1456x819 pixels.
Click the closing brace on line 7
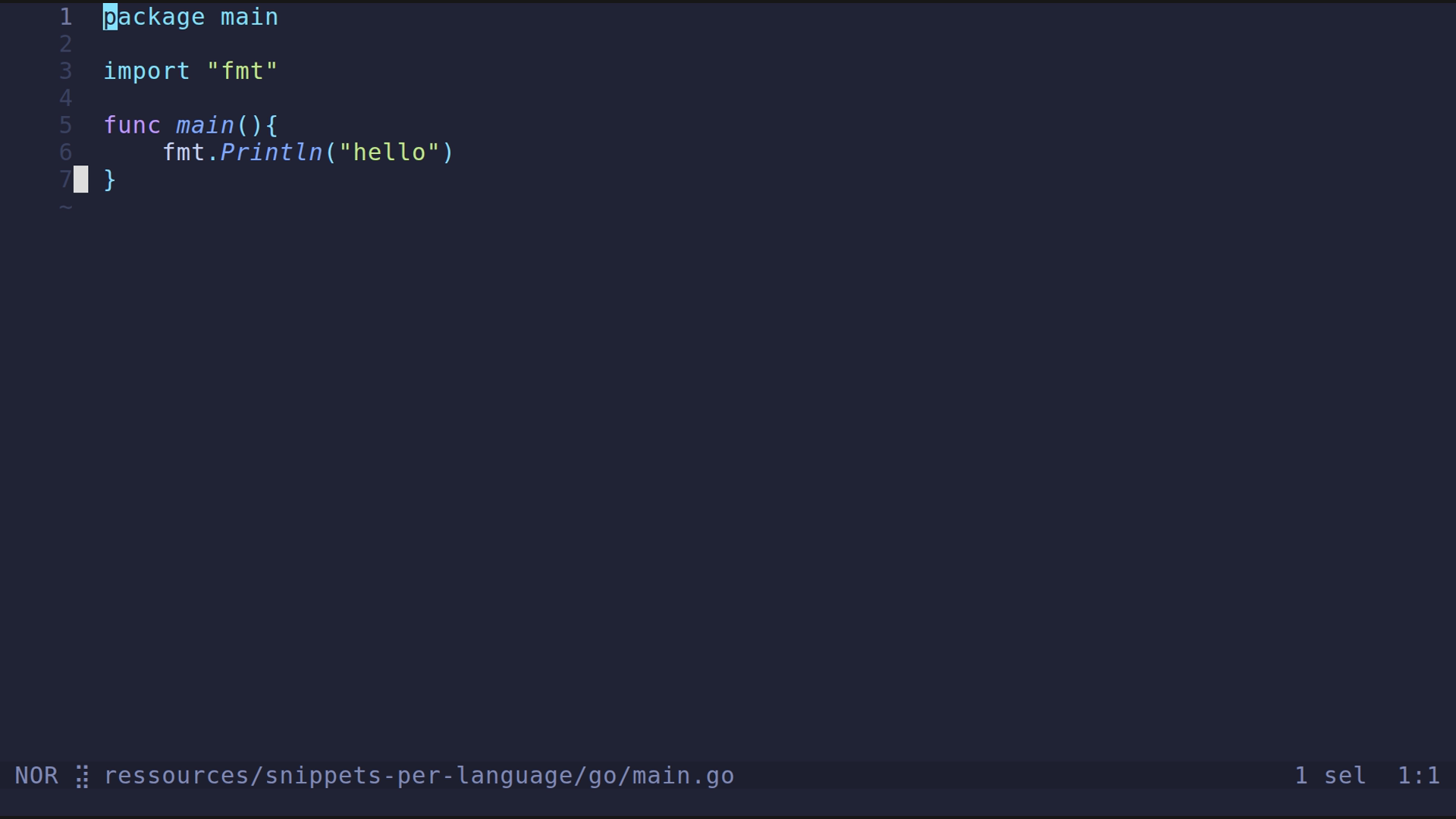pos(110,180)
